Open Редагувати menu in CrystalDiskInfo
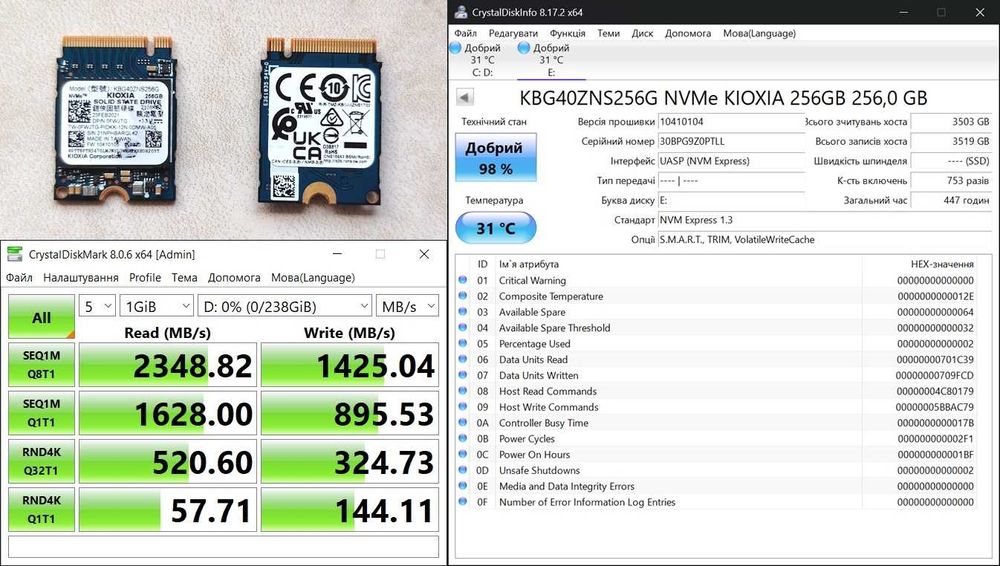Image resolution: width=1000 pixels, height=566 pixels. click(513, 33)
